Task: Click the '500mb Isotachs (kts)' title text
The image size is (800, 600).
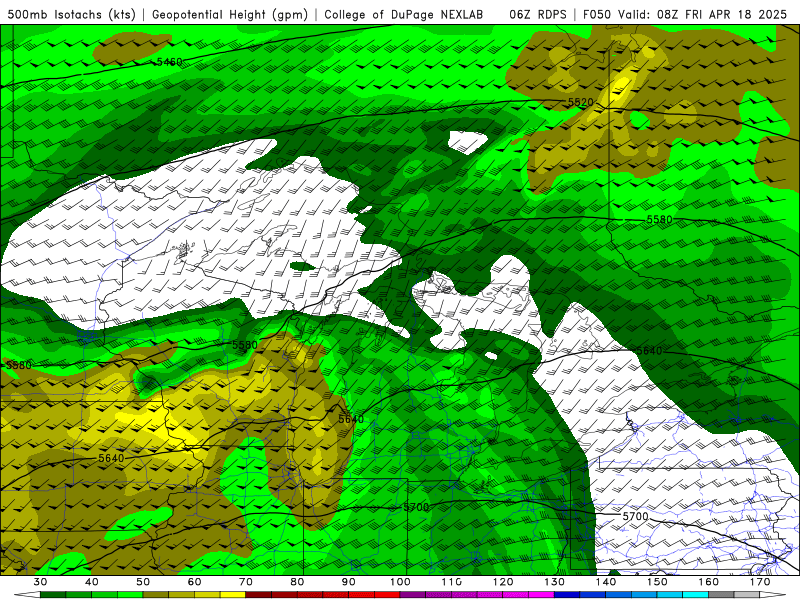Action: (x=71, y=15)
